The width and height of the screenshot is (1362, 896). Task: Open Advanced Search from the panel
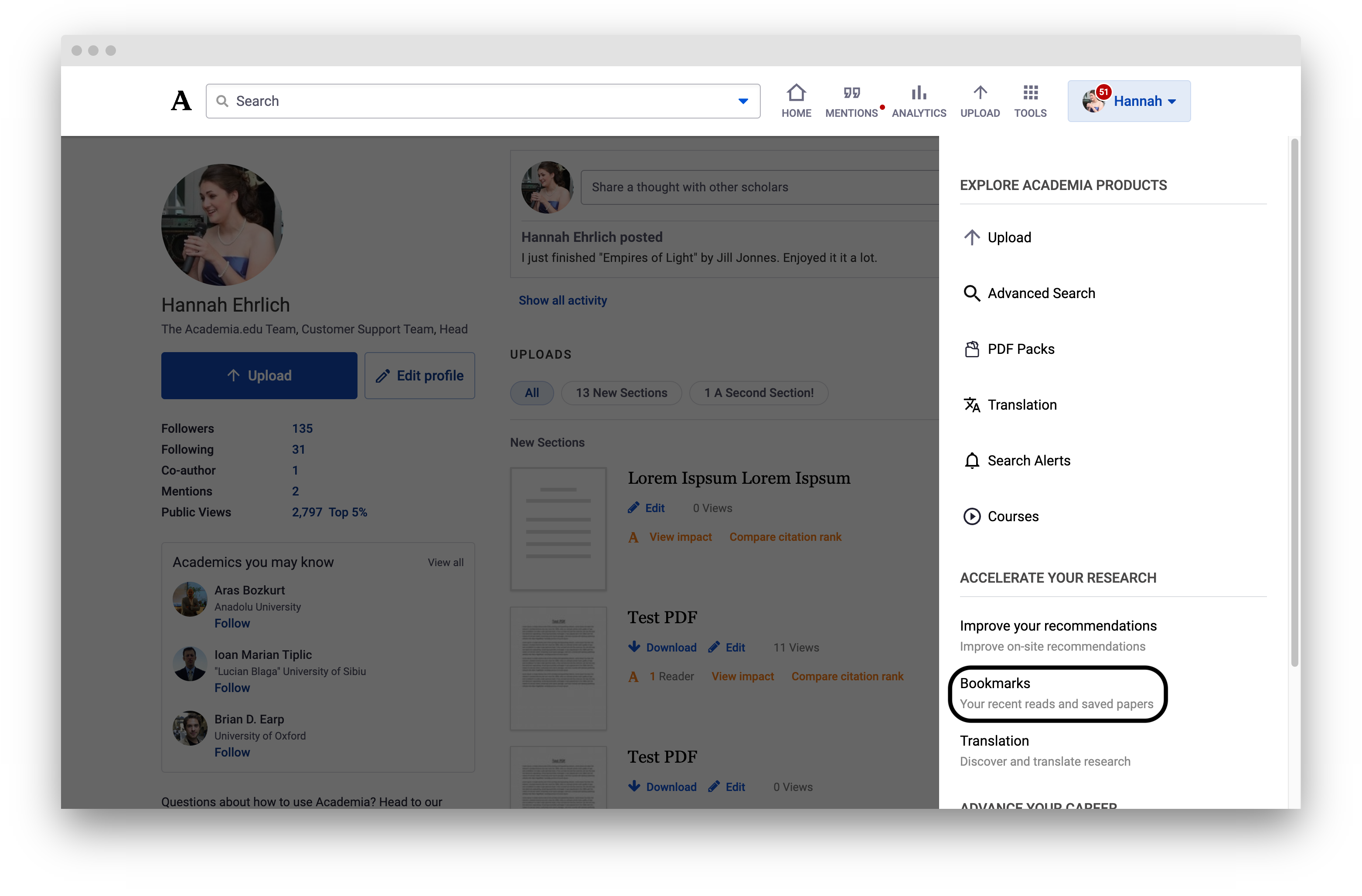pos(1041,294)
